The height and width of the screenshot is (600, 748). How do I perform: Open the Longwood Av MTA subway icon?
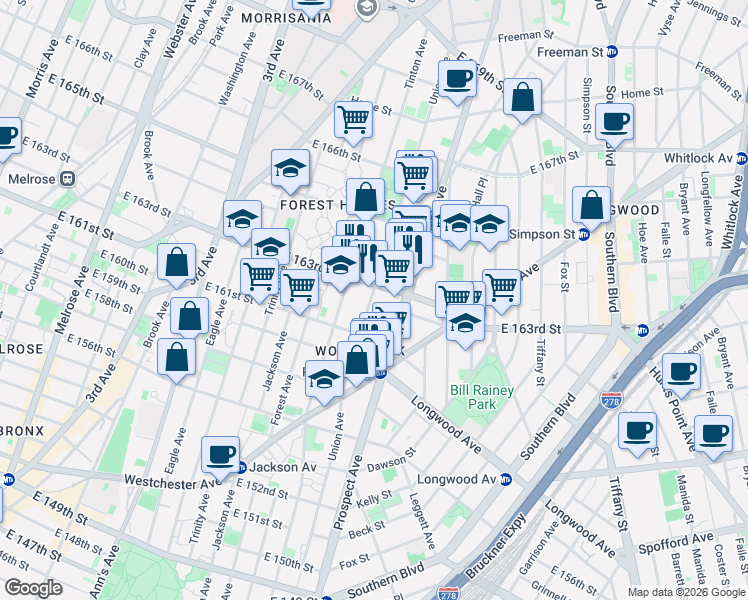(x=506, y=479)
